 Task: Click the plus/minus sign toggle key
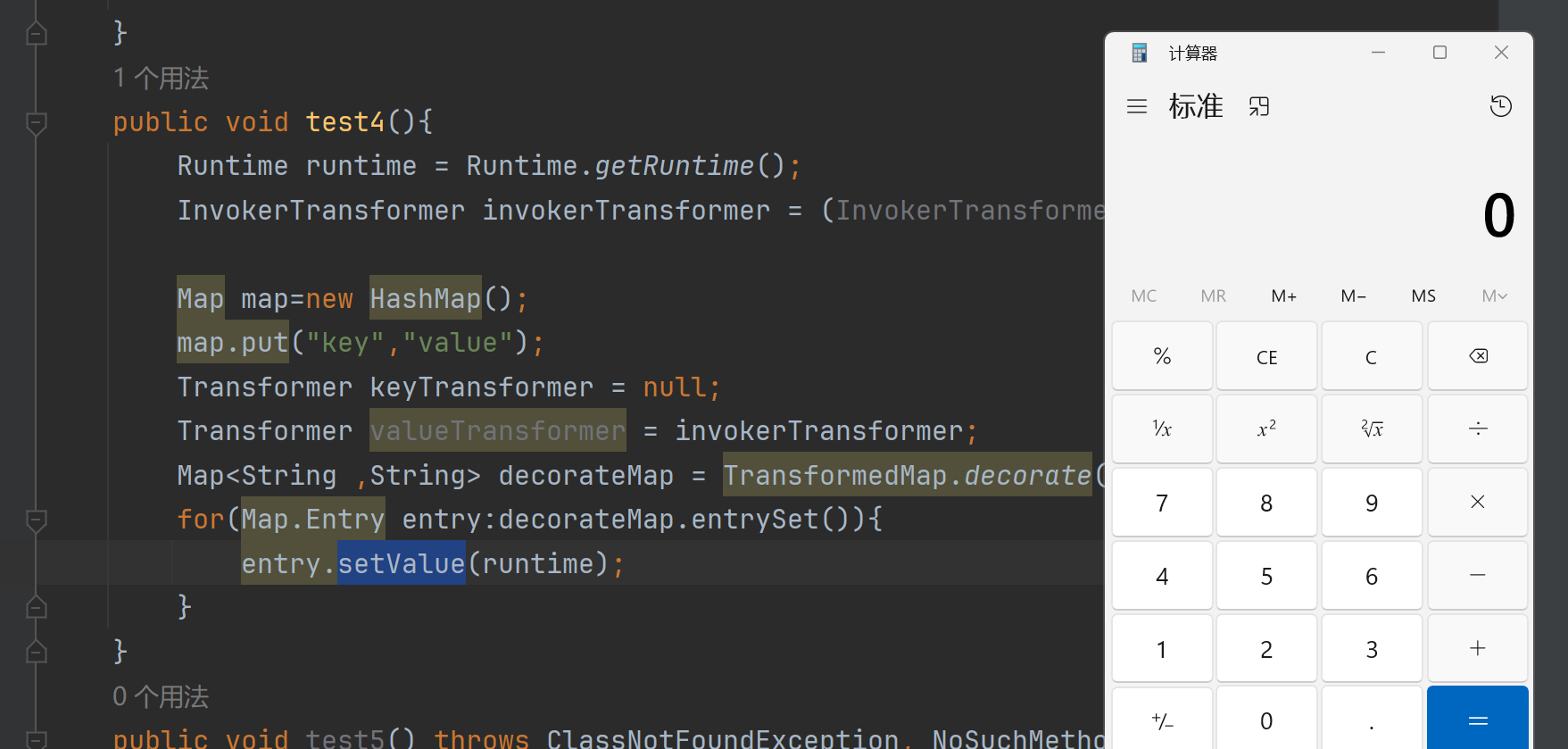pos(1162,719)
